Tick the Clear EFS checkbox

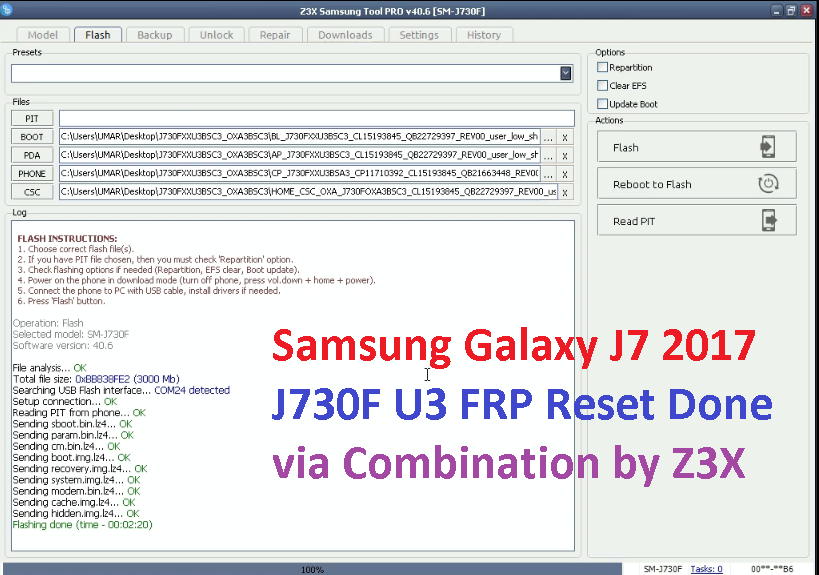603,86
